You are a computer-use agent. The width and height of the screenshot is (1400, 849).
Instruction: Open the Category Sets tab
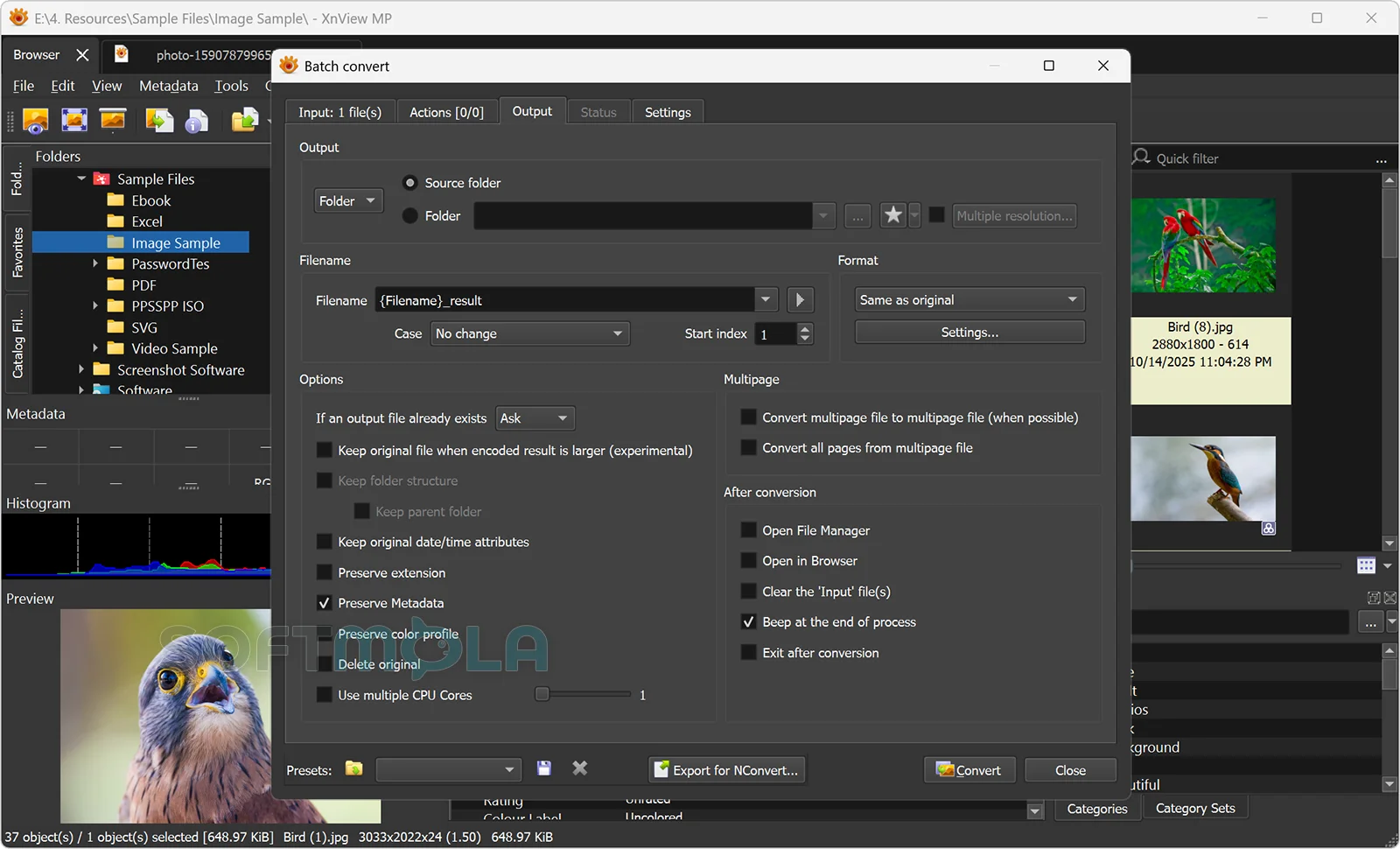pos(1195,808)
